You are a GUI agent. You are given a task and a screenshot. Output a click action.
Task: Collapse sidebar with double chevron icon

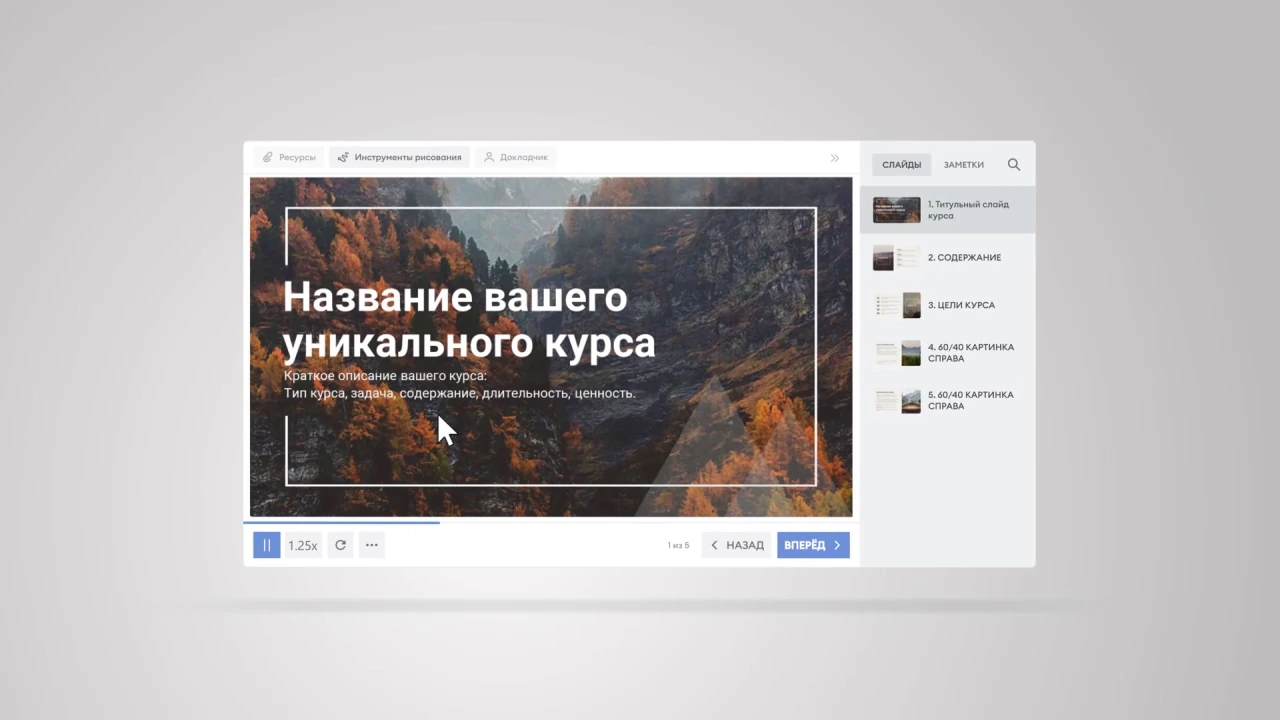pyautogui.click(x=835, y=158)
